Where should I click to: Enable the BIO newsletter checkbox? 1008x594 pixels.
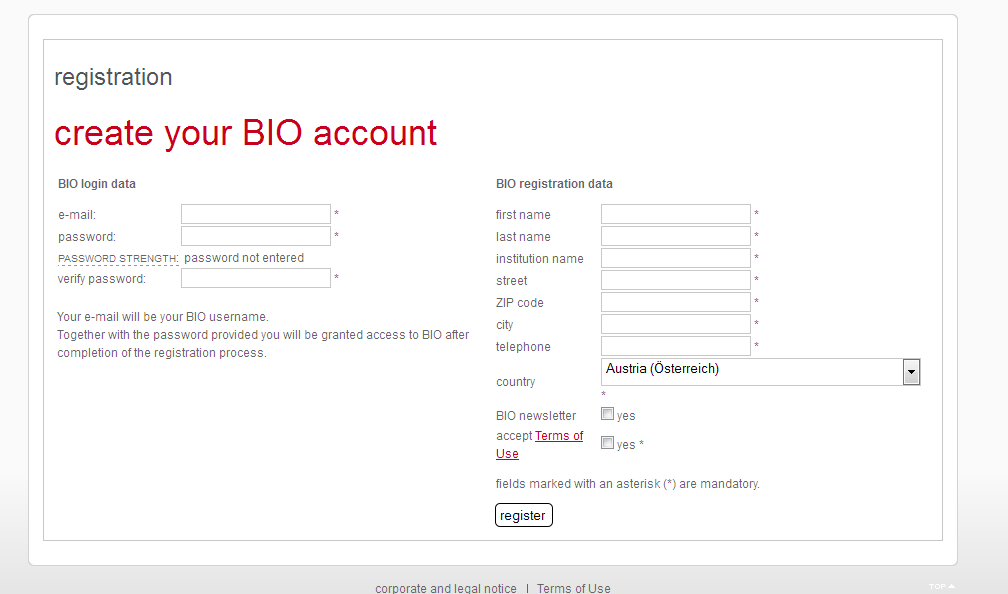click(x=607, y=414)
